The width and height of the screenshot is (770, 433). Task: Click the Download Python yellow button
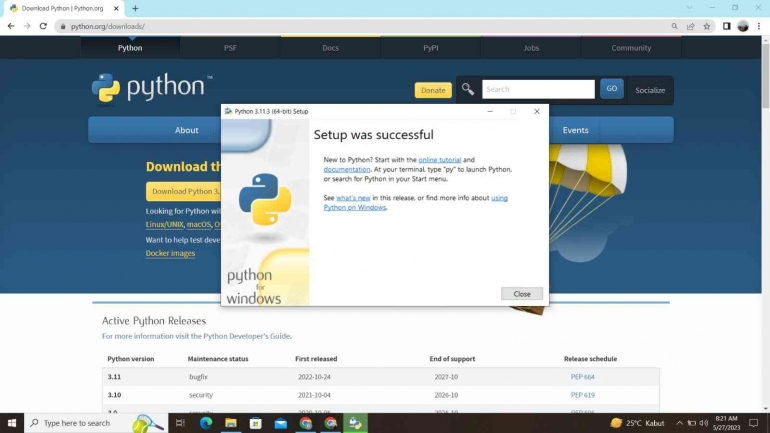[x=184, y=191]
